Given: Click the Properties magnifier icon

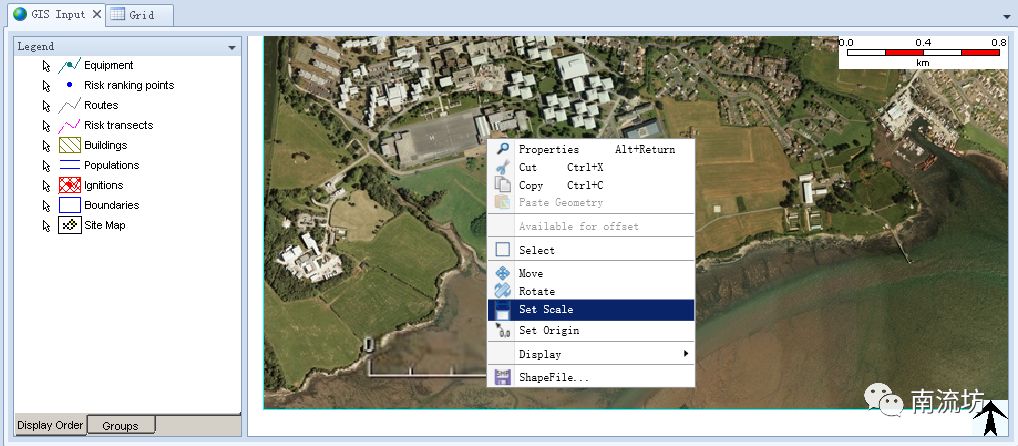Looking at the screenshot, I should click(503, 149).
